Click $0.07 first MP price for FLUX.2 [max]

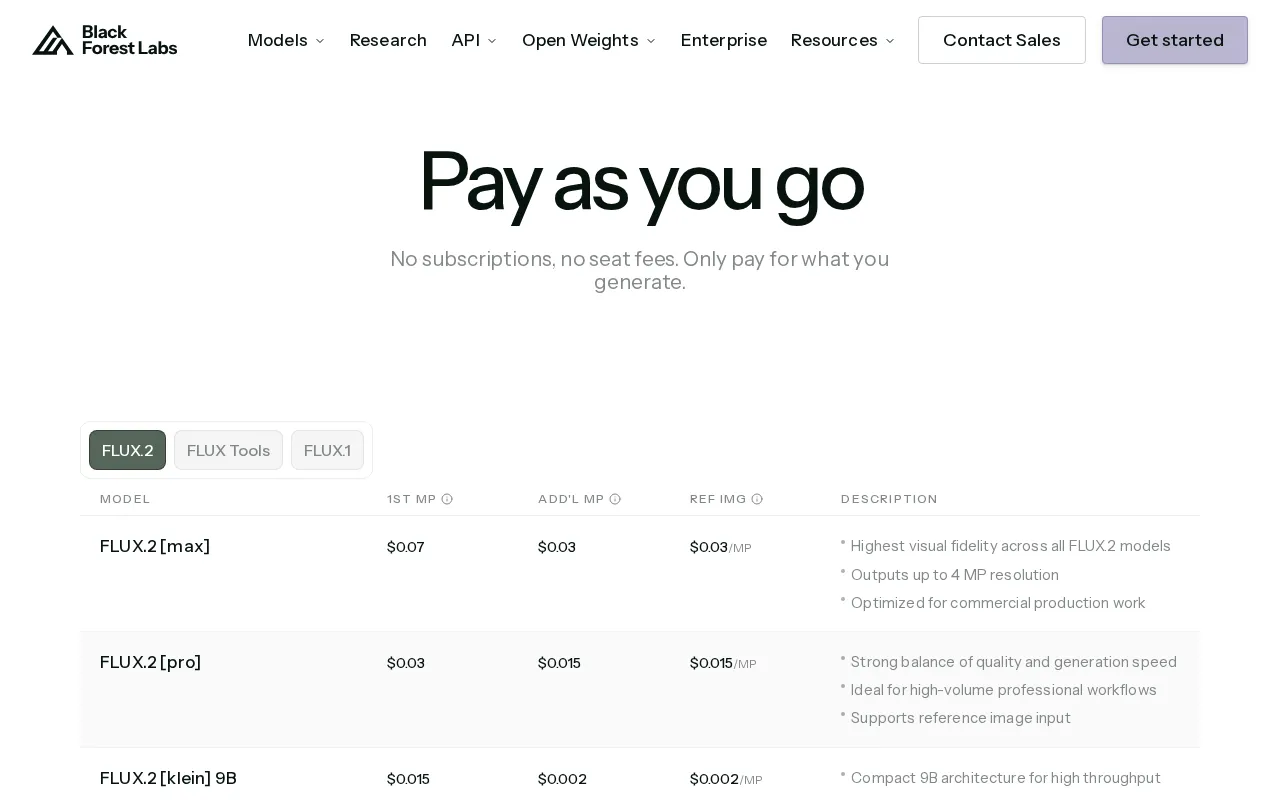(x=406, y=547)
